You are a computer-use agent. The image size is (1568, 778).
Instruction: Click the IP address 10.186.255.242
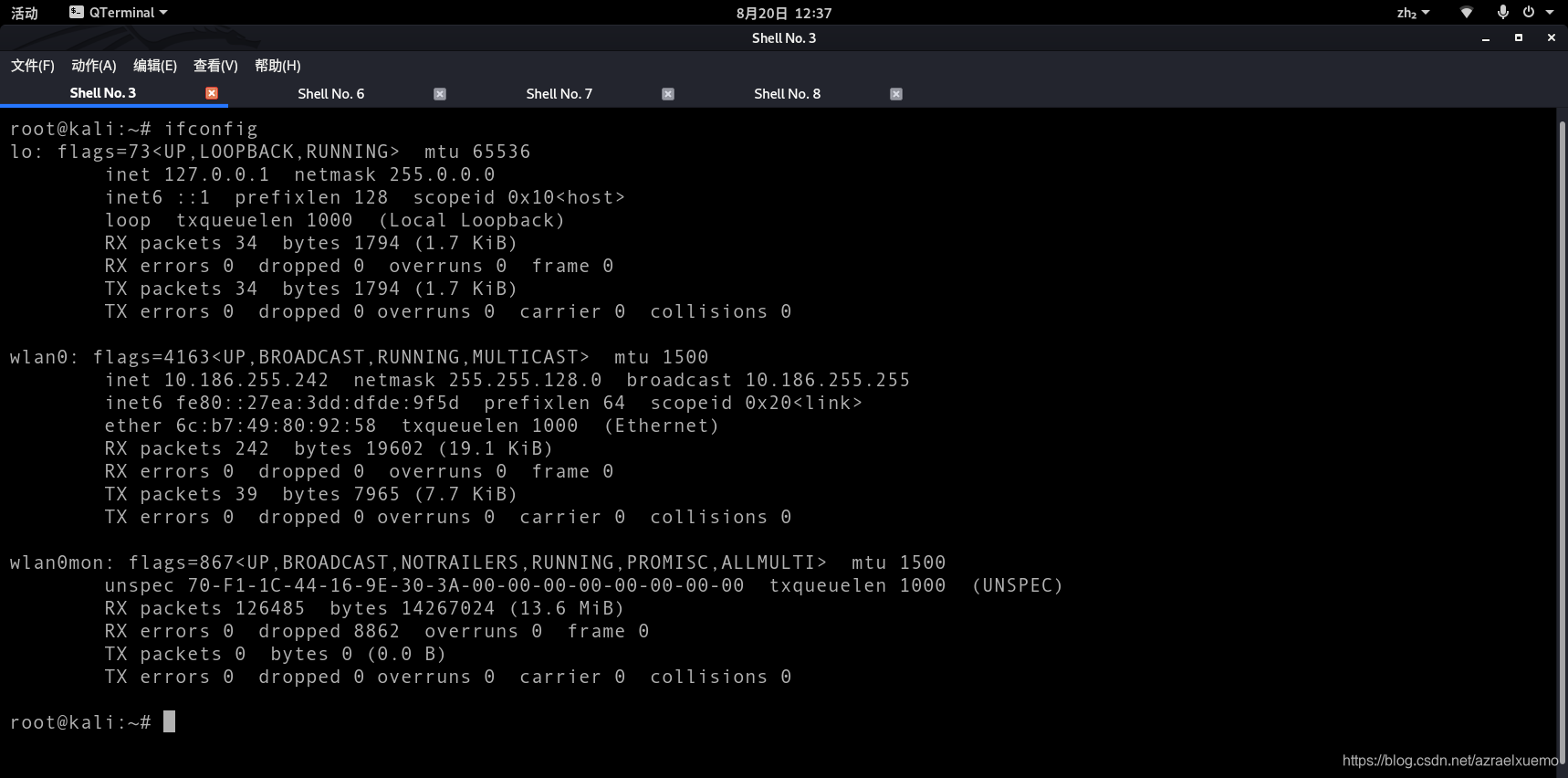tap(246, 380)
